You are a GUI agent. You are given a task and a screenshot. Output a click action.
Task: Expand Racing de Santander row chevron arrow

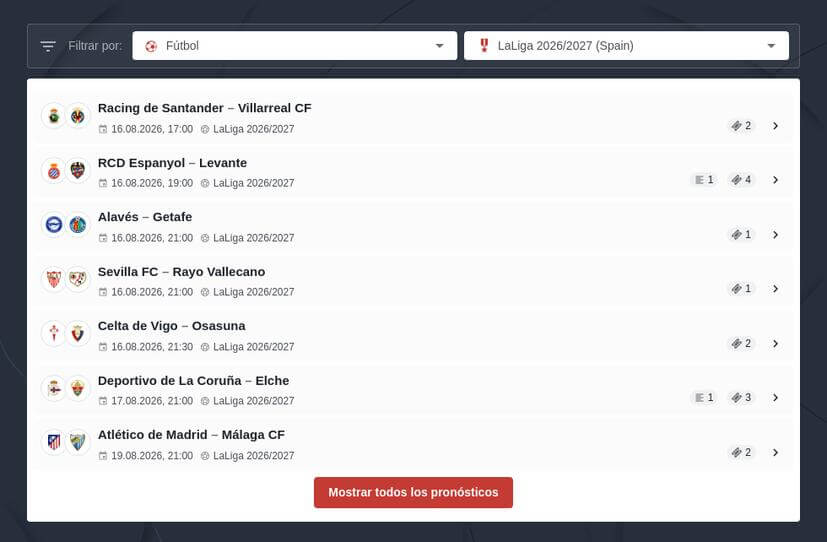coord(775,126)
